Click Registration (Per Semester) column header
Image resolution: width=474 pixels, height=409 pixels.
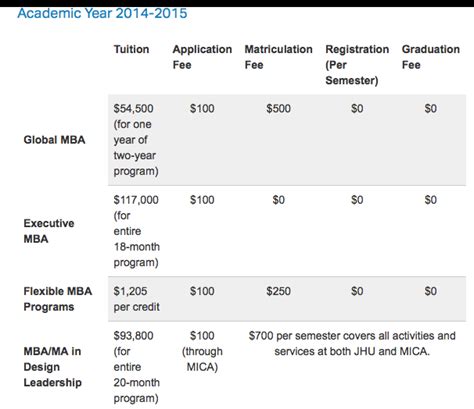[357, 65]
